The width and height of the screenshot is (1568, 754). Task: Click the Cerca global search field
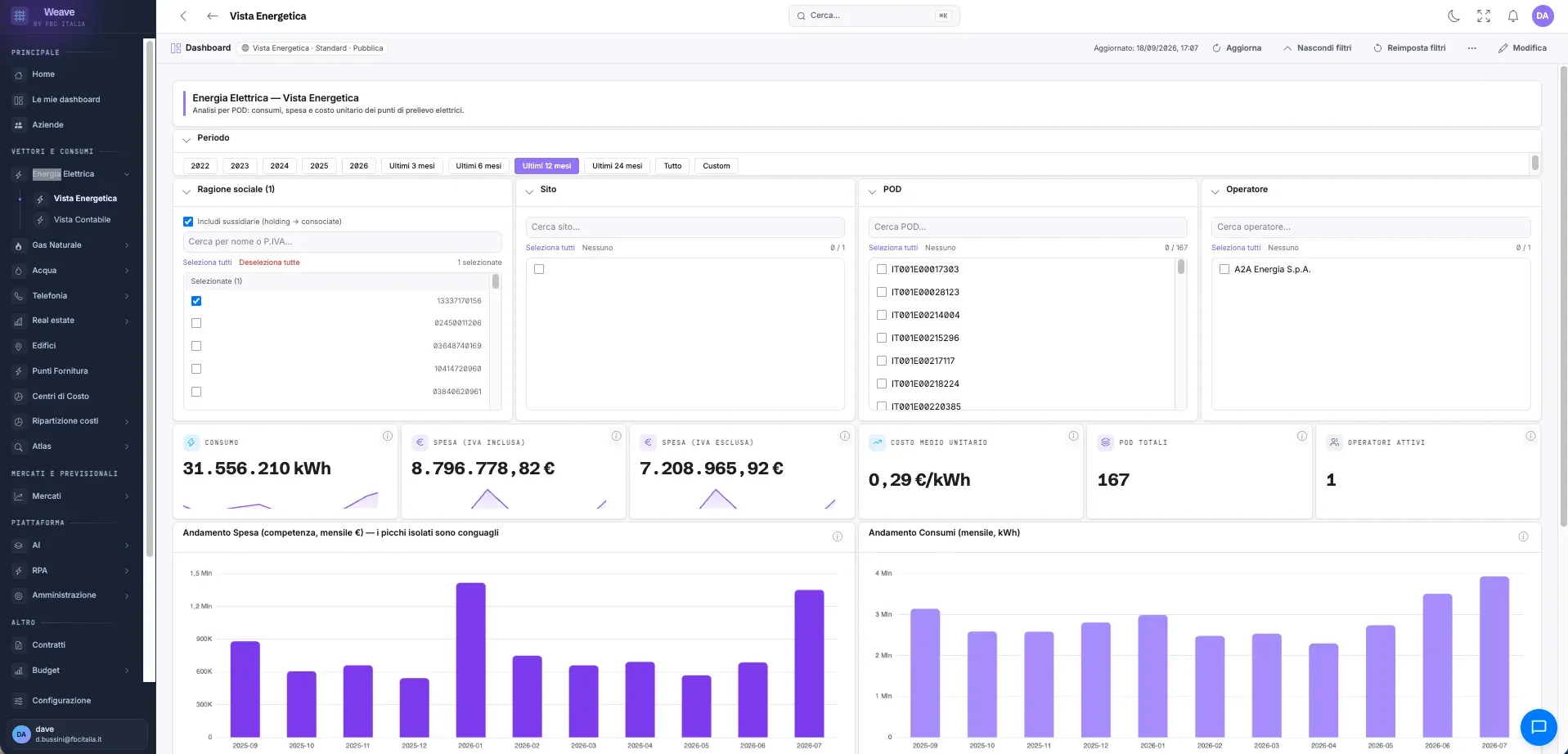coord(874,16)
